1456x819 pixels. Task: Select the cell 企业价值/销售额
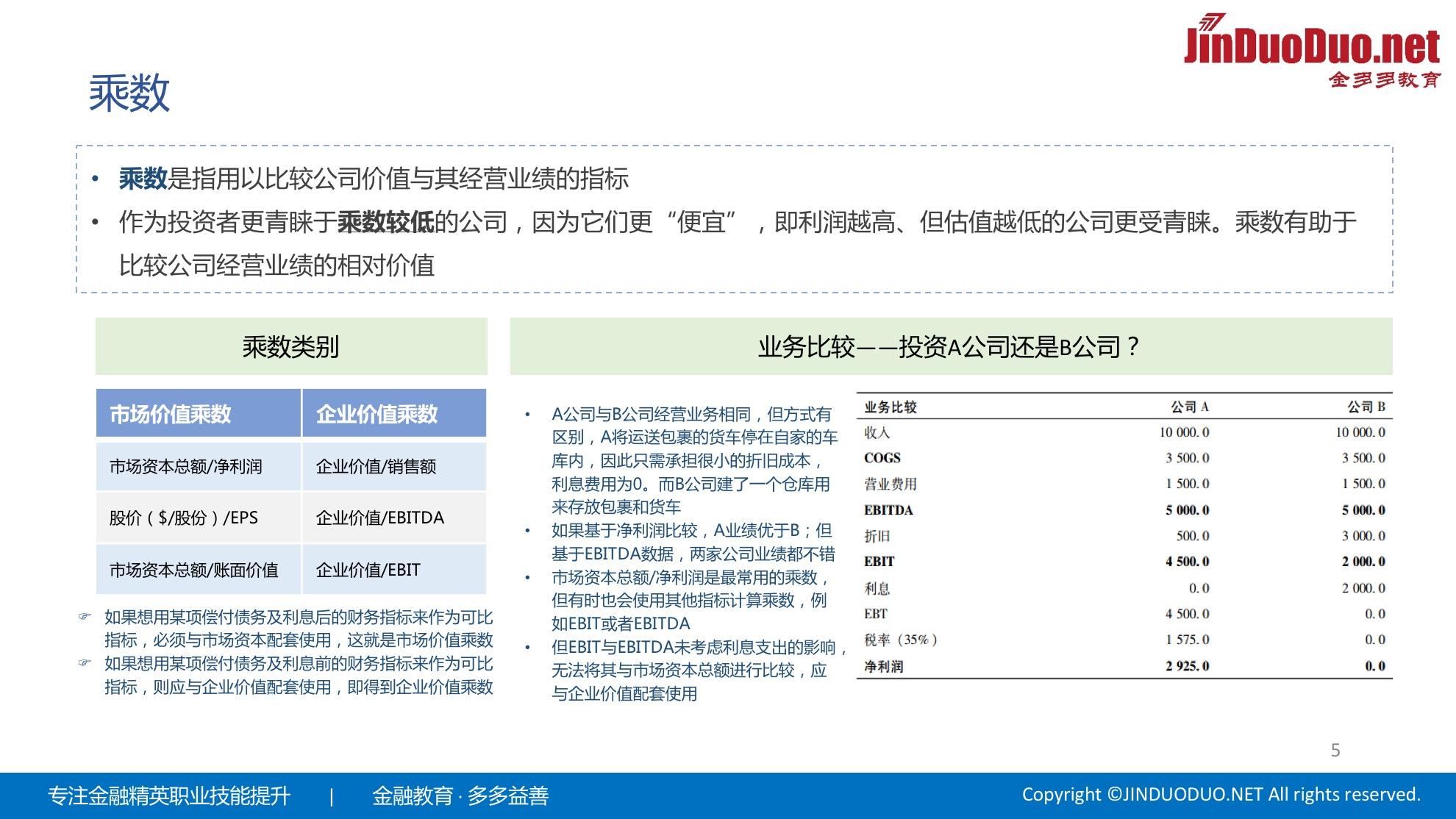click(x=394, y=466)
